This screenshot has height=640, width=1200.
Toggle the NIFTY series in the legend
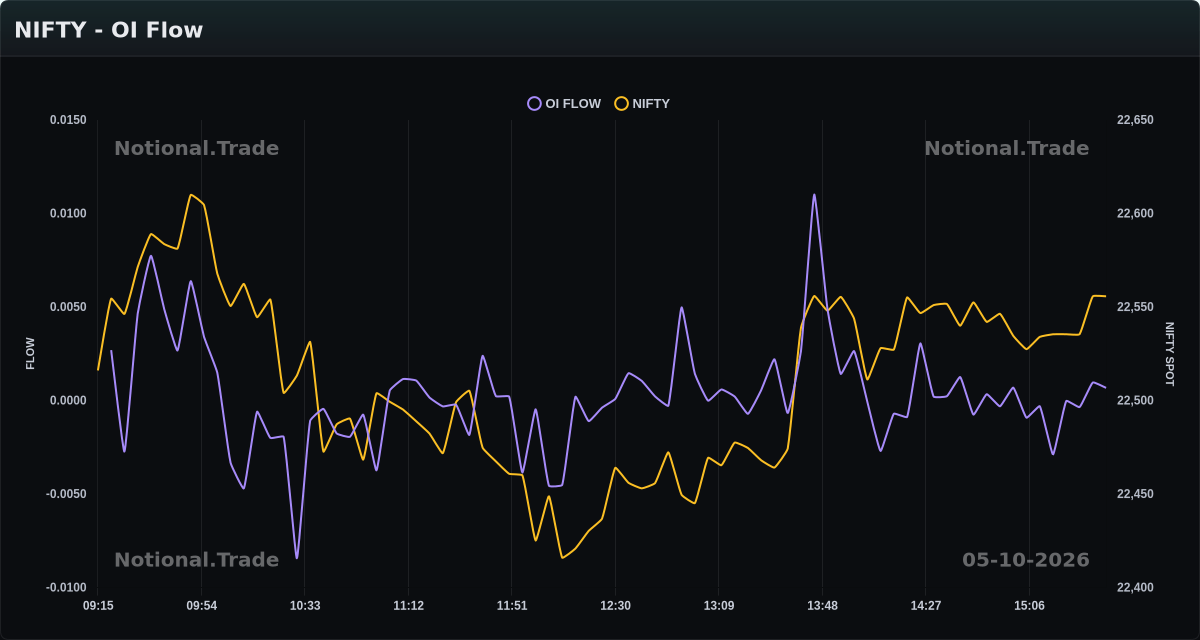[642, 104]
